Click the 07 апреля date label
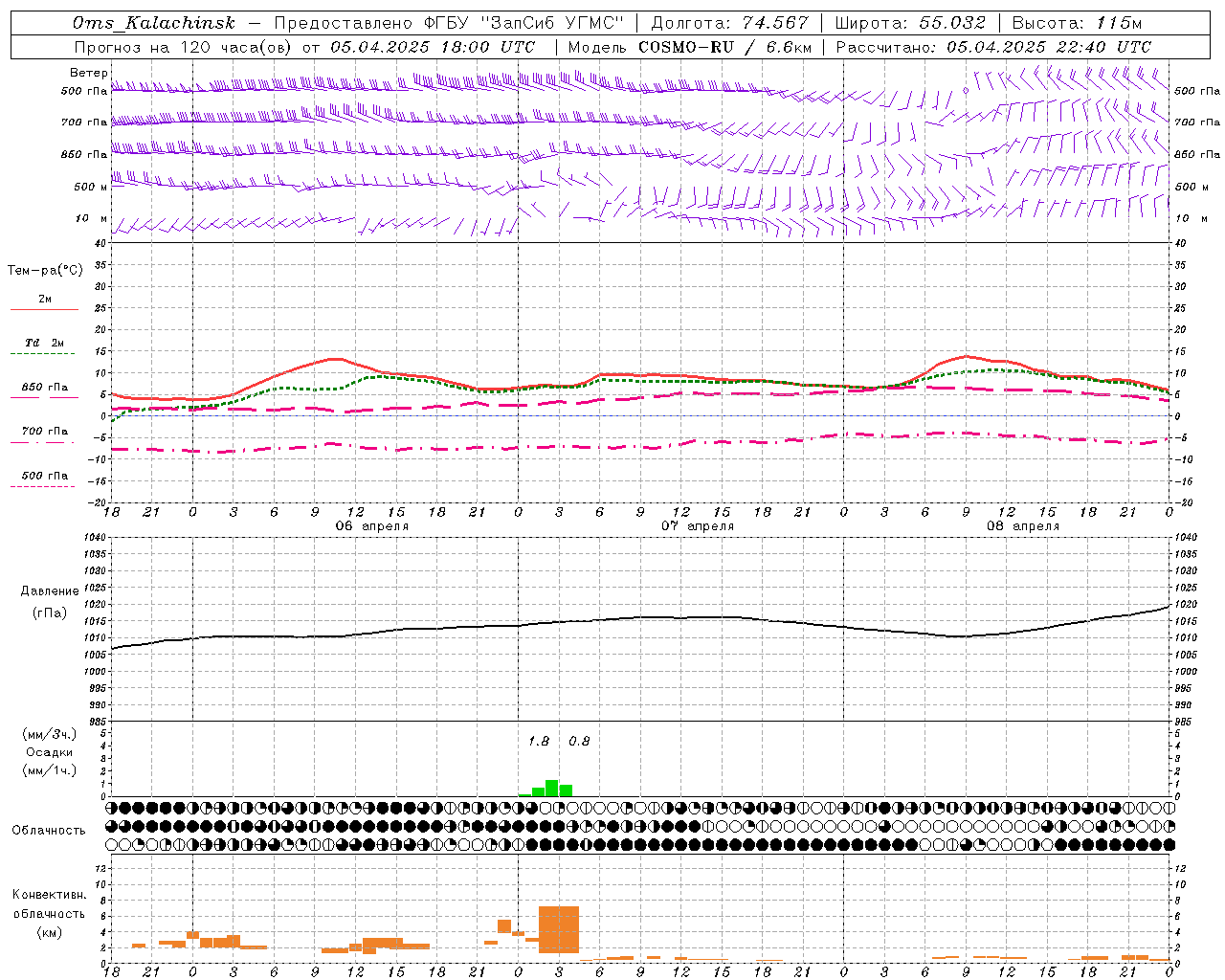 [x=698, y=526]
